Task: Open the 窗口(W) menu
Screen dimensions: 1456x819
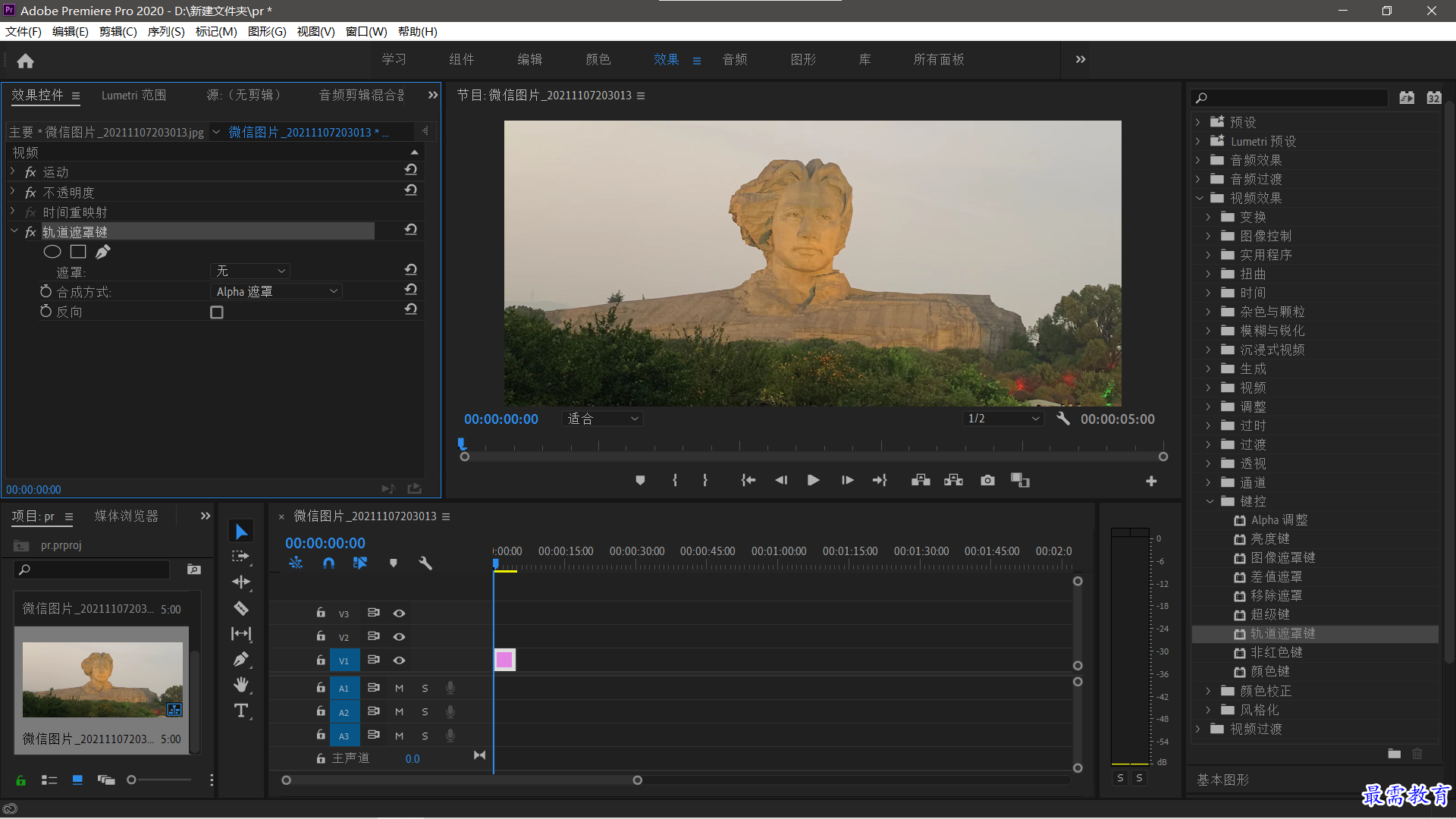Action: [366, 32]
